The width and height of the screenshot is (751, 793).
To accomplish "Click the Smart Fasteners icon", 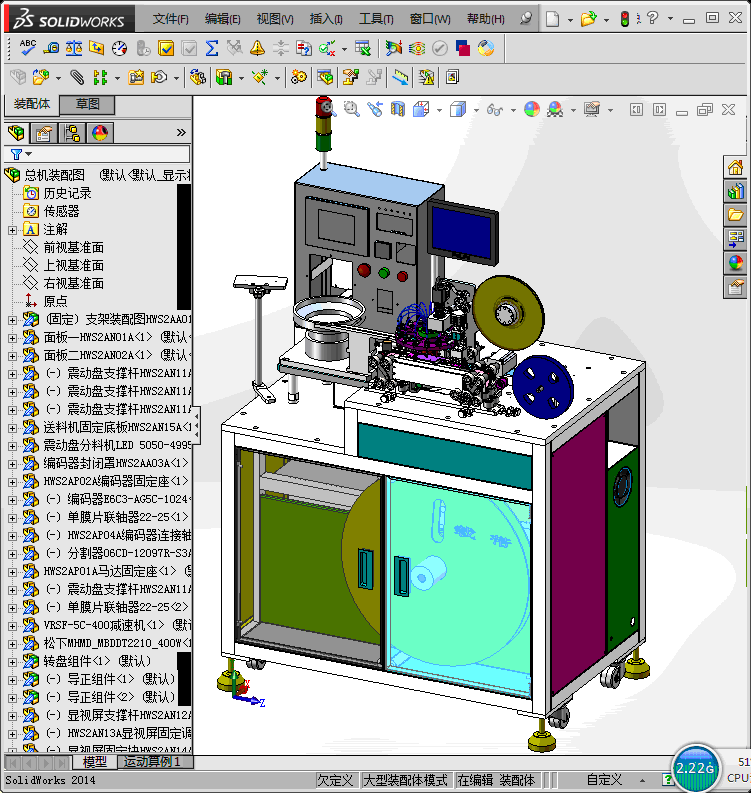I will coord(136,77).
